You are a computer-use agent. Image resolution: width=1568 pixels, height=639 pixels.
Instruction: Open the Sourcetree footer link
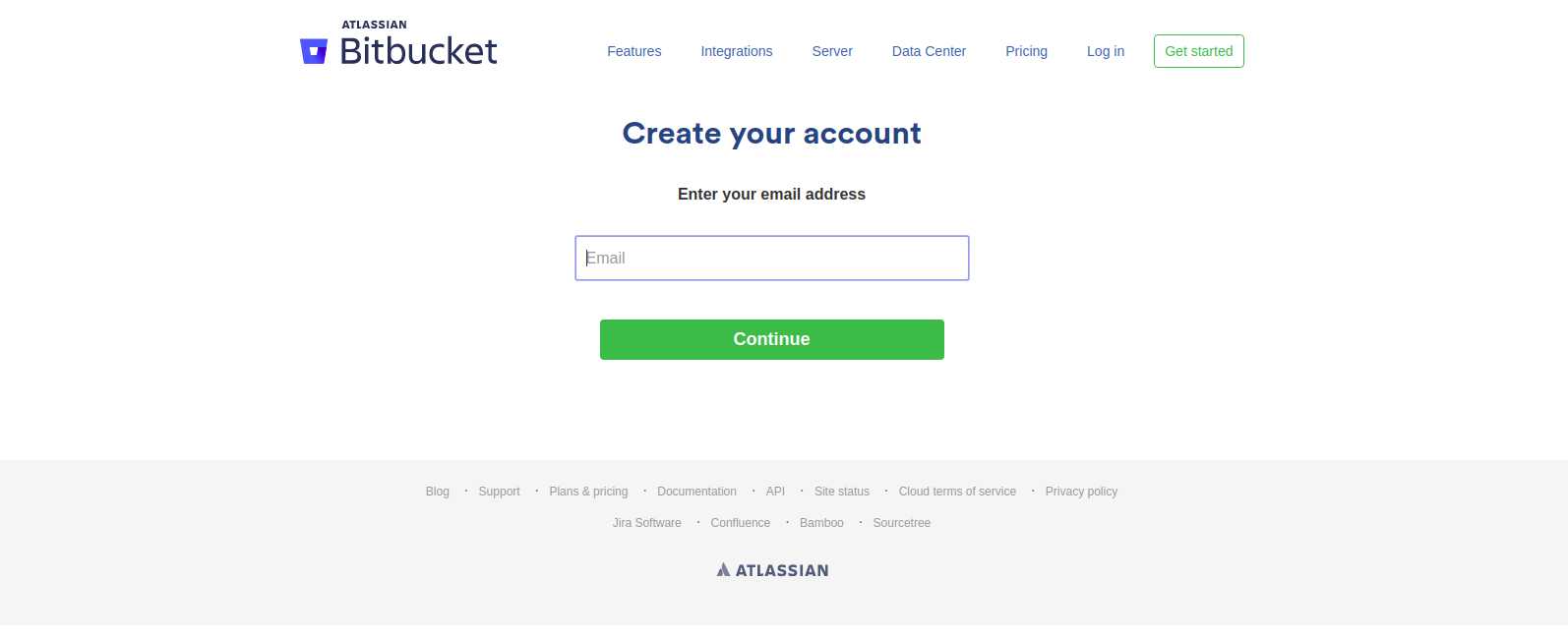(x=901, y=523)
